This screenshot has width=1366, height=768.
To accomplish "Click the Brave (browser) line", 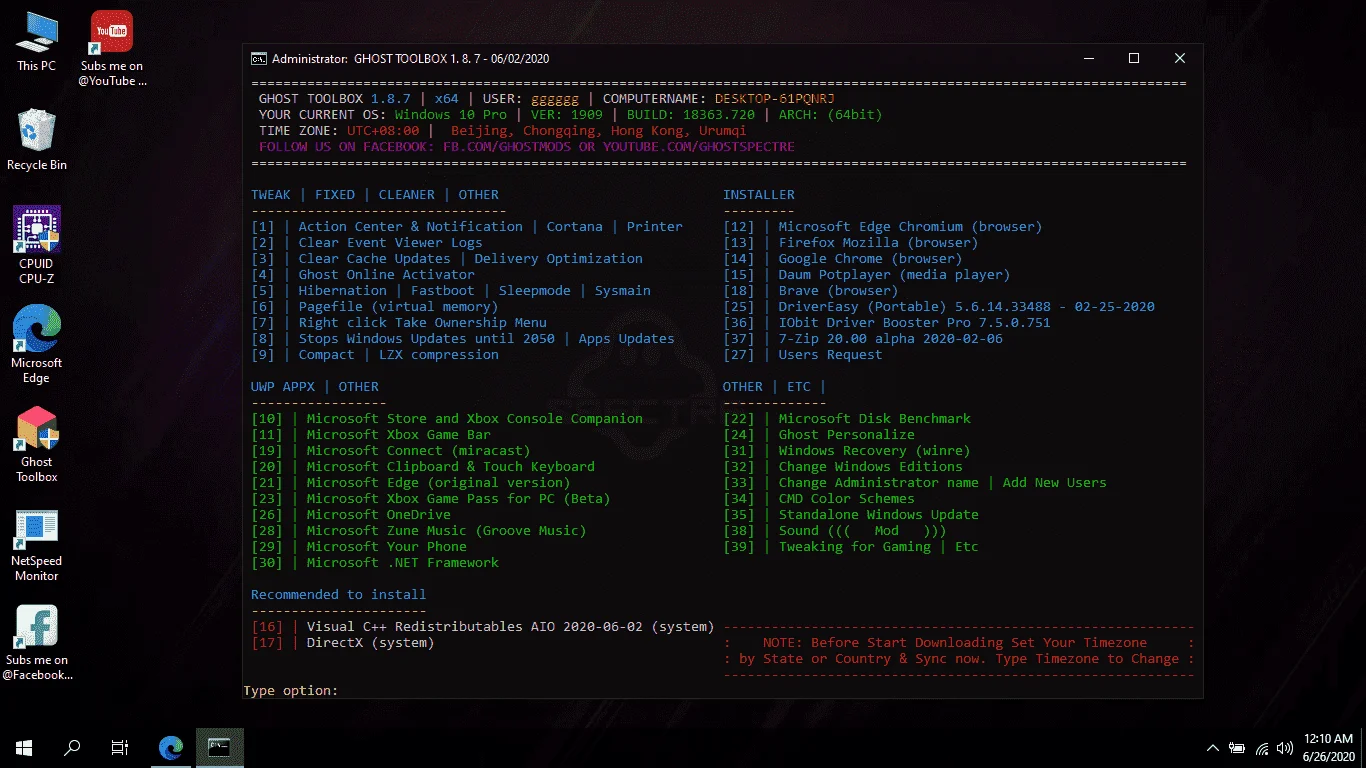I will tap(811, 291).
